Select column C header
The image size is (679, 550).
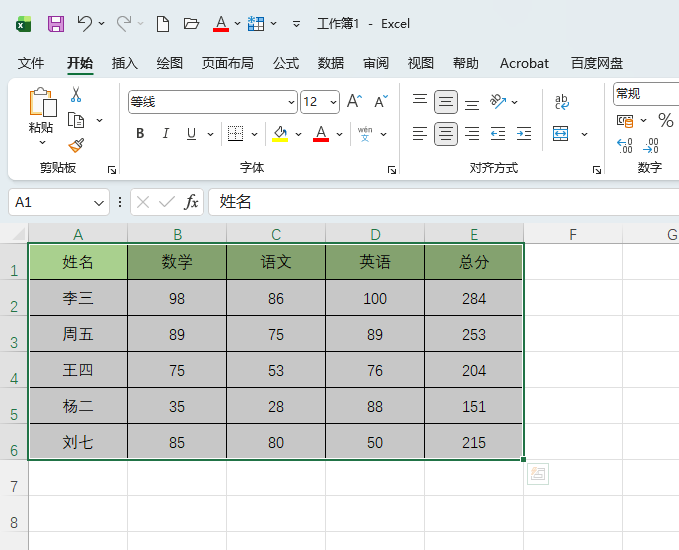pos(276,234)
